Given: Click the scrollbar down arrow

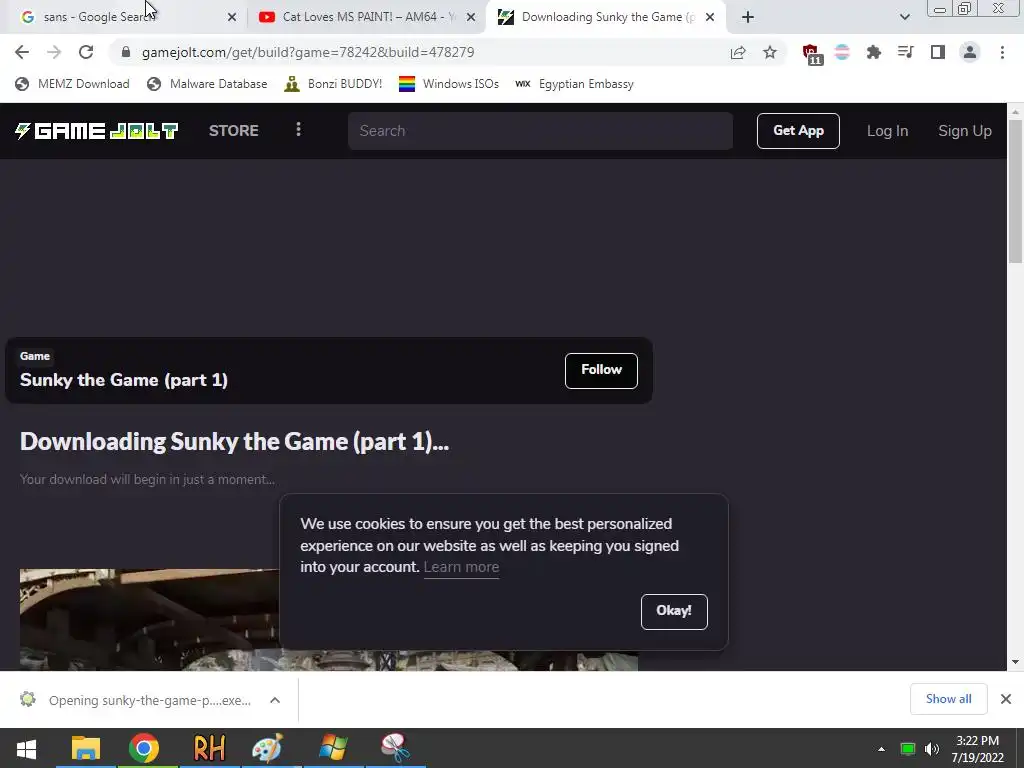Looking at the screenshot, I should (x=1015, y=662).
